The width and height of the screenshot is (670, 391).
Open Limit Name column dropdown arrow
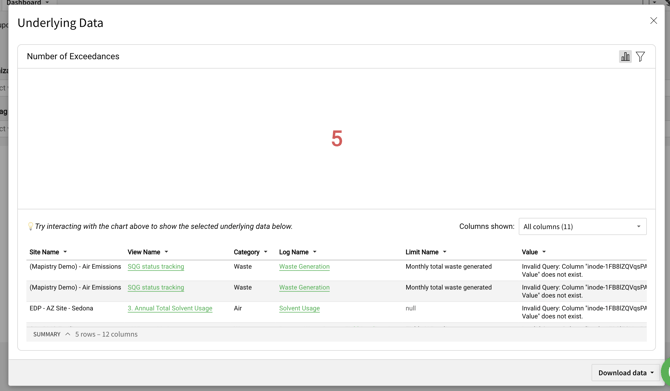pos(444,252)
